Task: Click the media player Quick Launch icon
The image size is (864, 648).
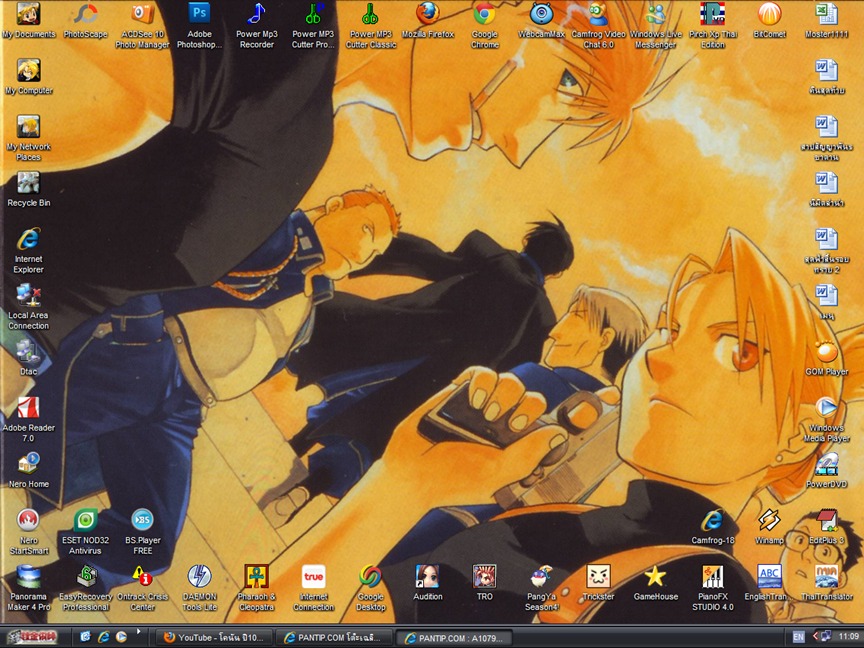Action: pyautogui.click(x=121, y=637)
